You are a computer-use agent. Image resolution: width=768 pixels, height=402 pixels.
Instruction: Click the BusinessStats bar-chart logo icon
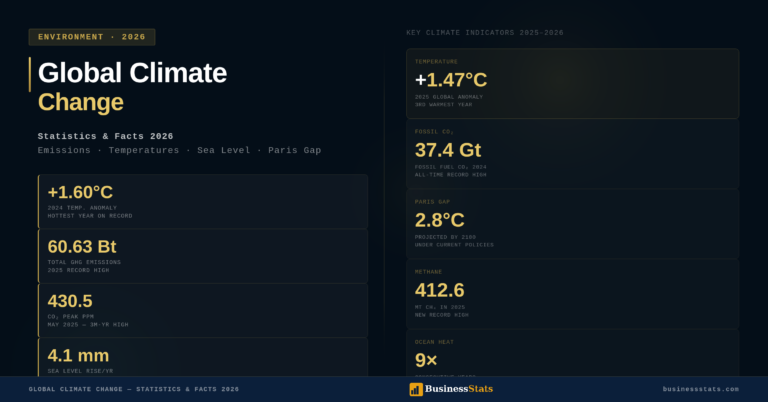416,389
